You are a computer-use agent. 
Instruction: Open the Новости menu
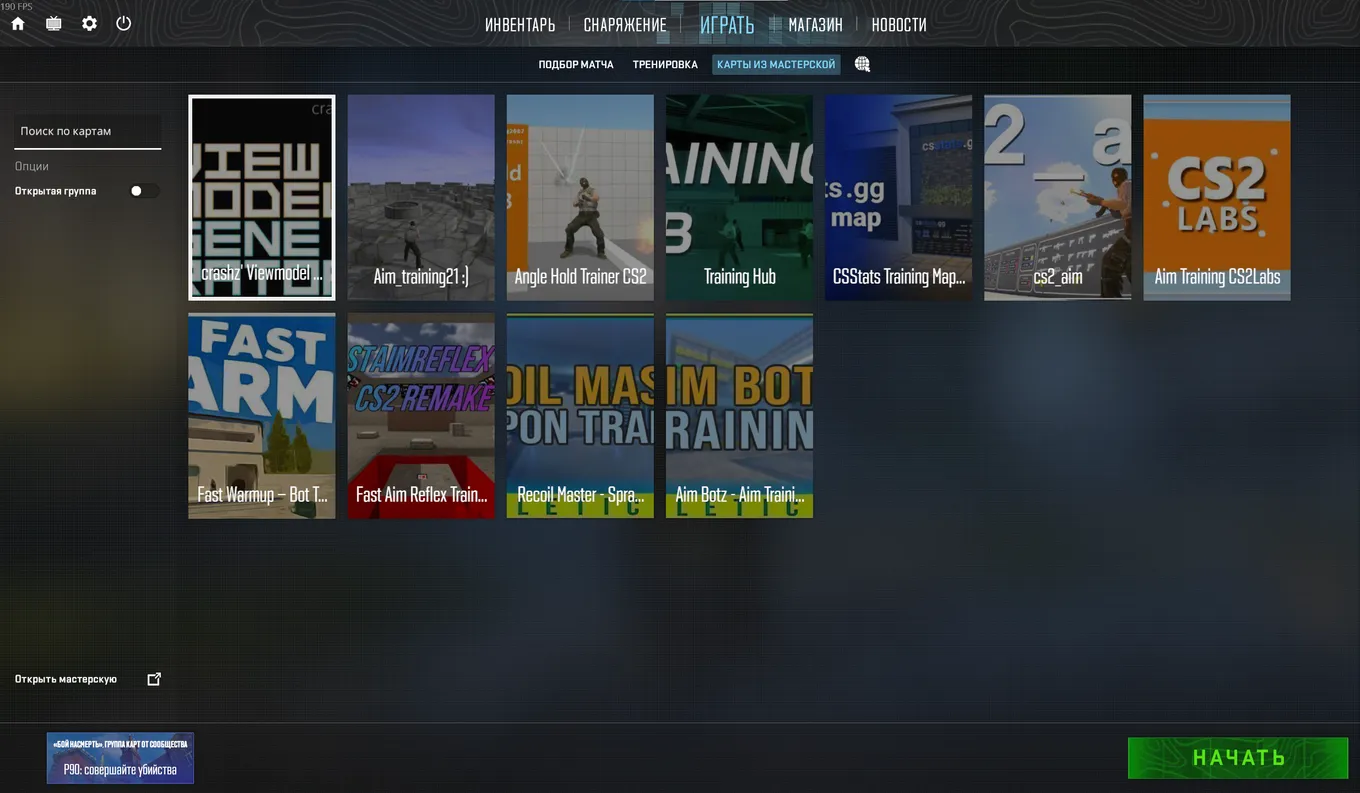(899, 25)
